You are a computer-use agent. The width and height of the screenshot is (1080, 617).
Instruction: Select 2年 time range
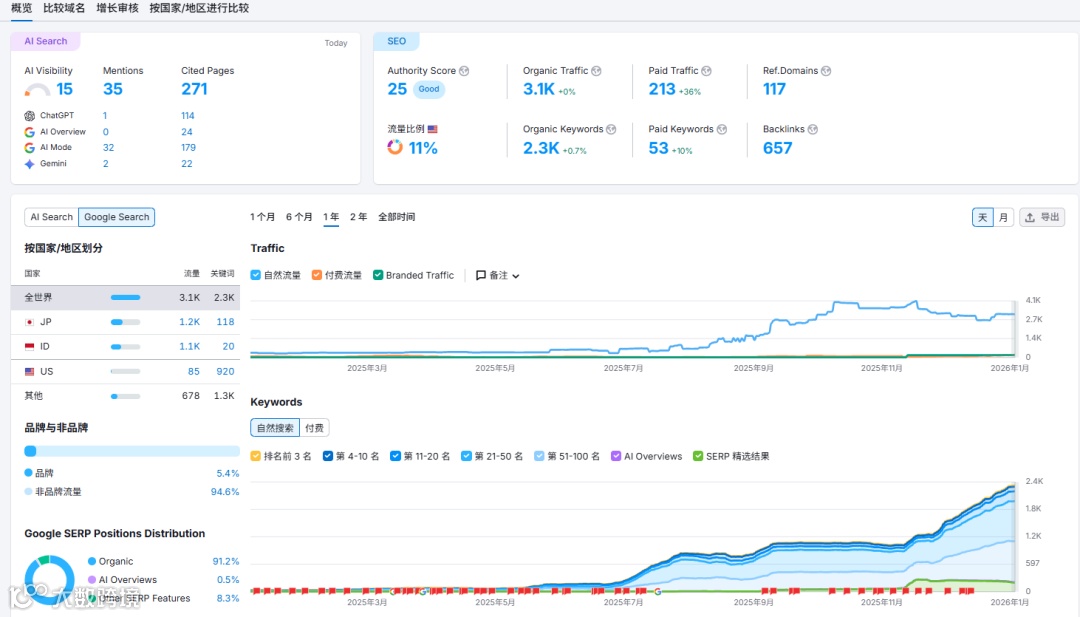(x=358, y=217)
